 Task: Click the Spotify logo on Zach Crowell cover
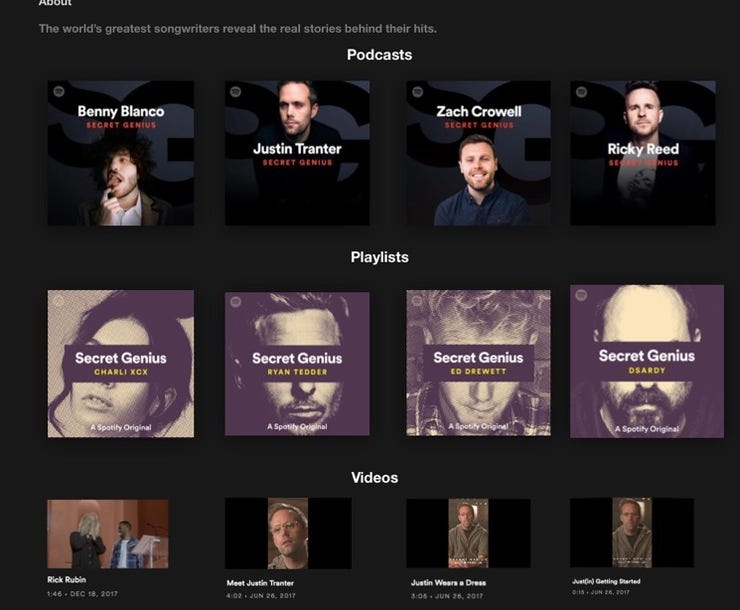(417, 92)
